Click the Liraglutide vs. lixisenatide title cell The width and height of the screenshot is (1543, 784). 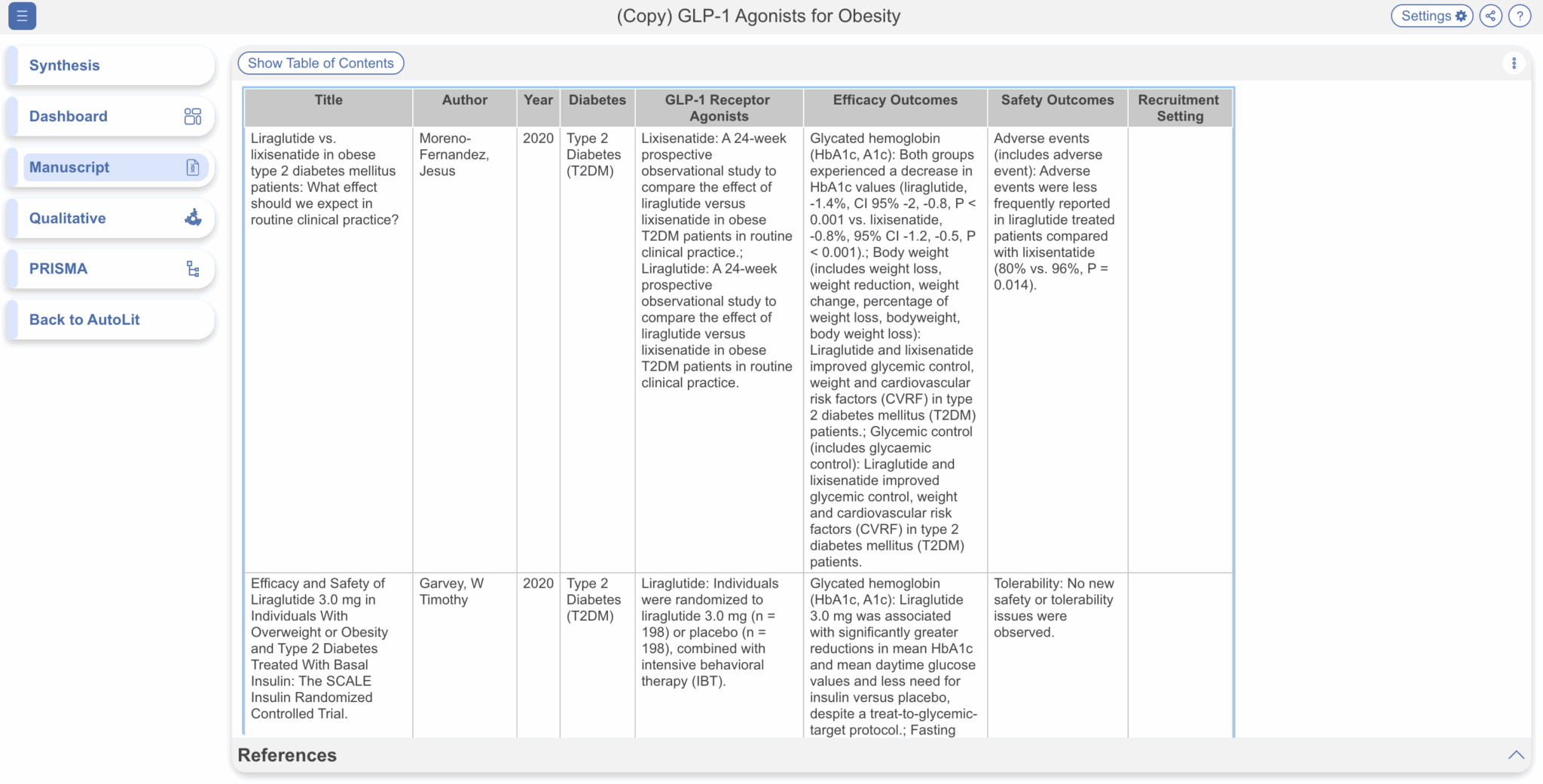tap(328, 349)
